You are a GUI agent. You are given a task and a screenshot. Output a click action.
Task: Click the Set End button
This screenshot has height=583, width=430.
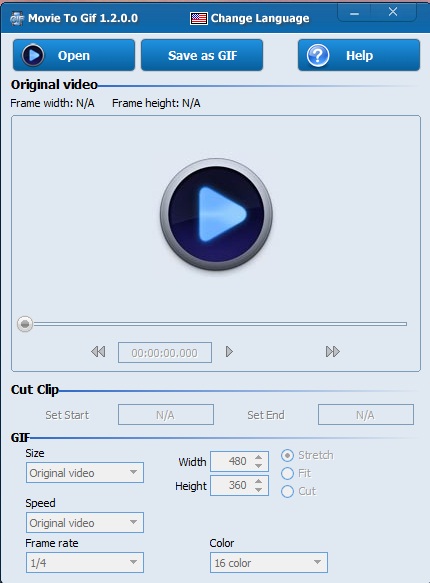pyautogui.click(x=266, y=415)
